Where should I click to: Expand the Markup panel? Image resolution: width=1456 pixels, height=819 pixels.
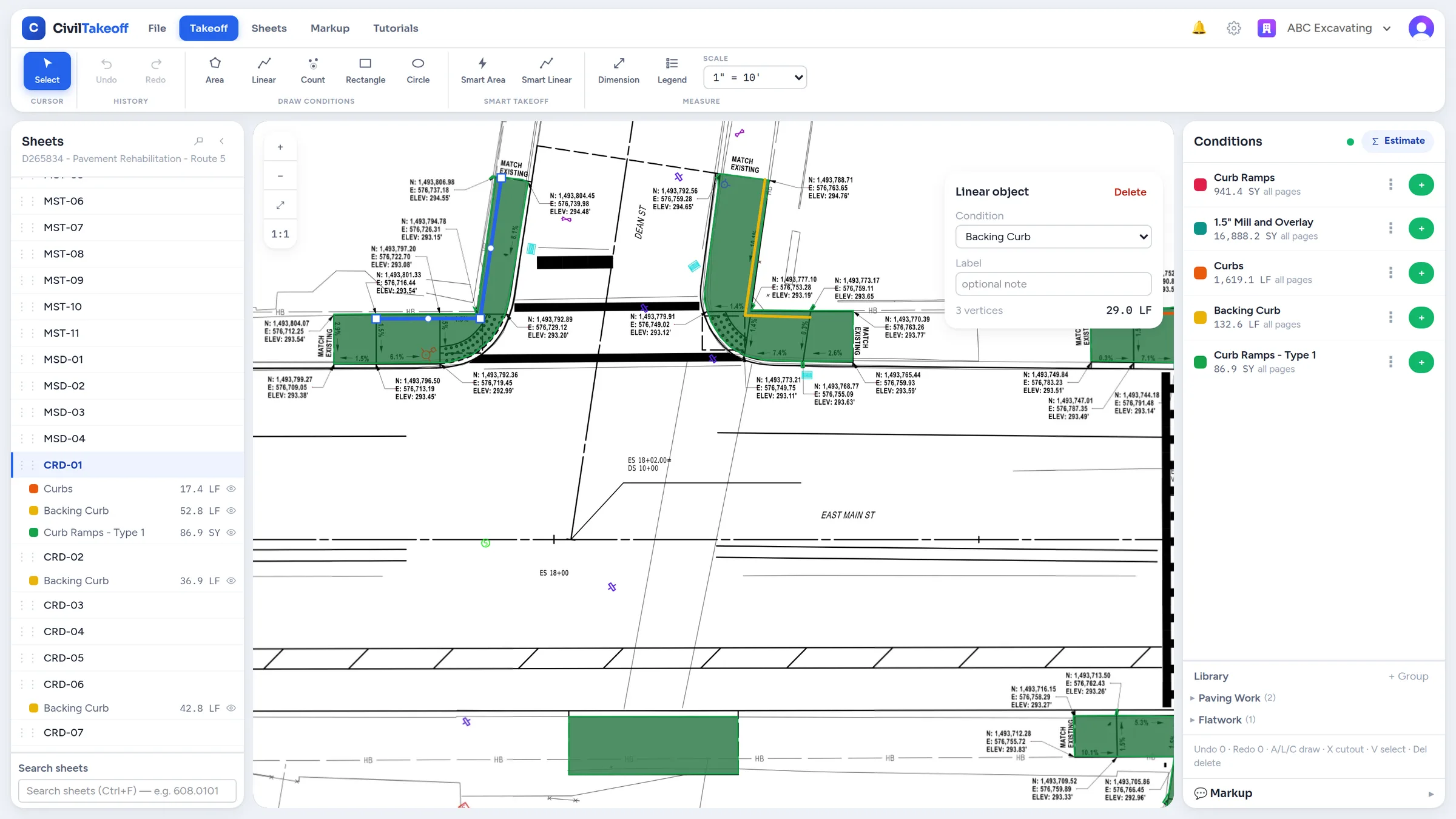[1313, 793]
